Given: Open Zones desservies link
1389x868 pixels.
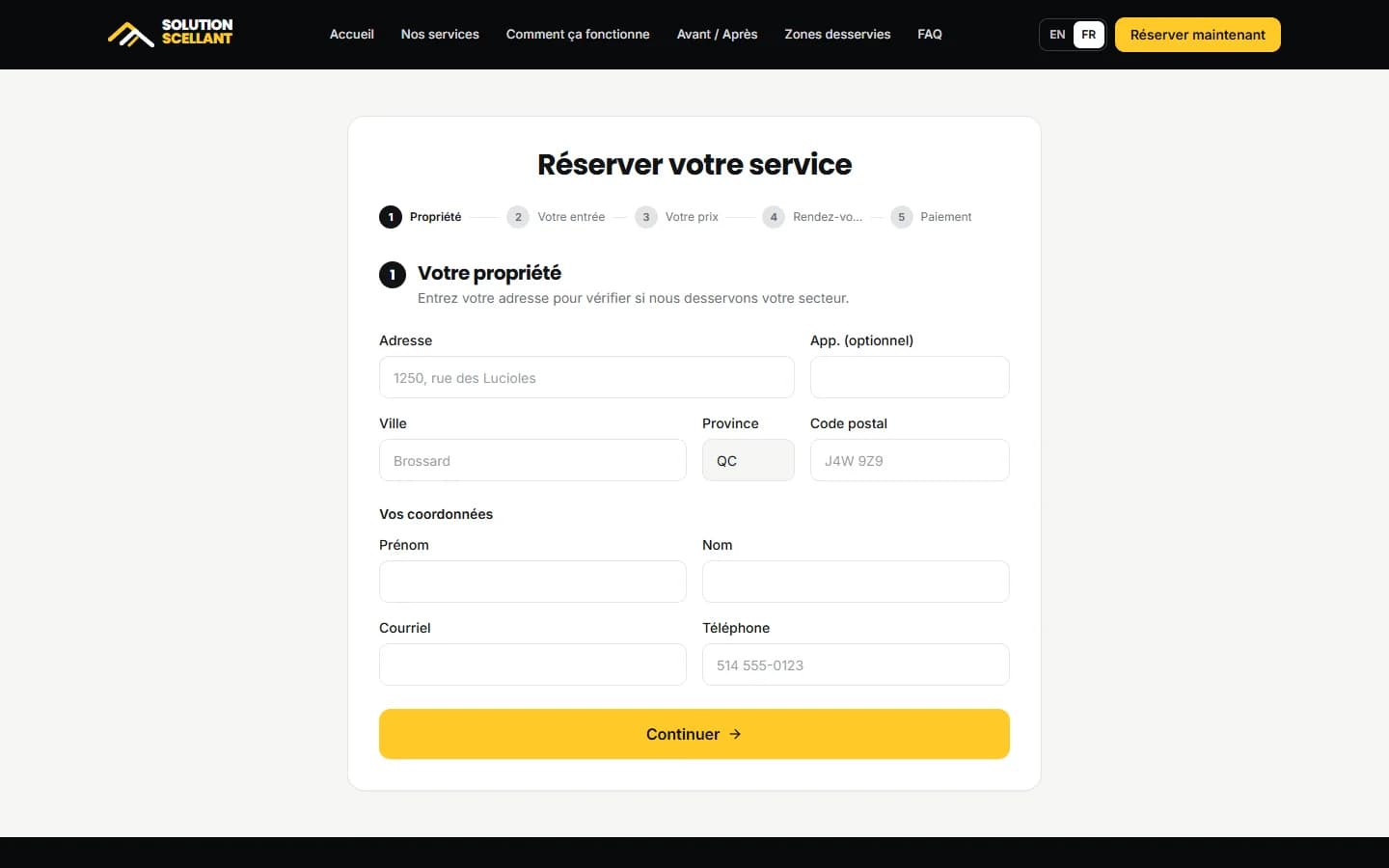Looking at the screenshot, I should pos(837,34).
